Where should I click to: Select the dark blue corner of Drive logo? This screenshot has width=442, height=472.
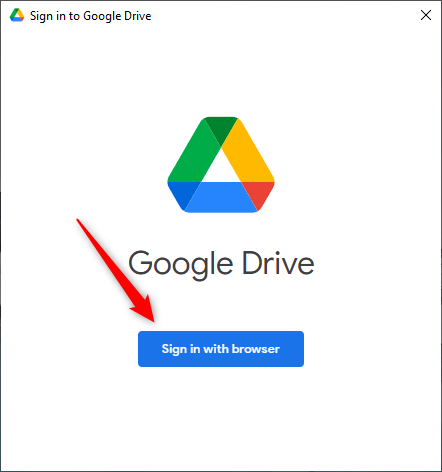pyautogui.click(x=182, y=193)
